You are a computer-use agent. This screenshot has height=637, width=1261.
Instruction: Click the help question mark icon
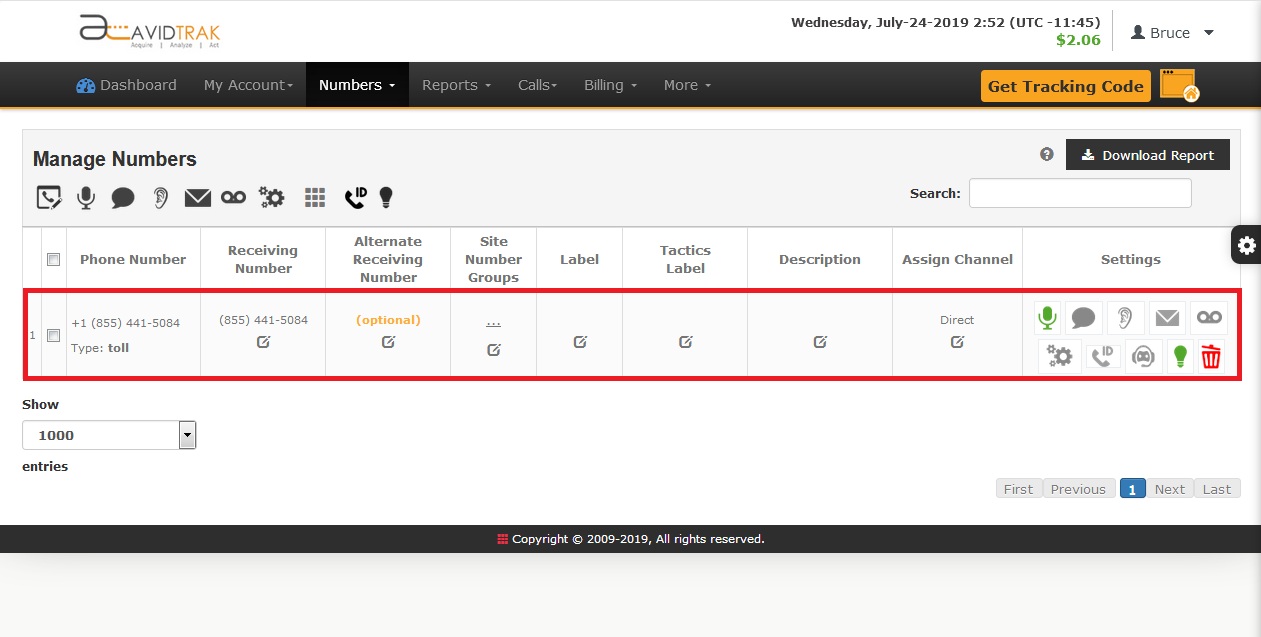1047,155
